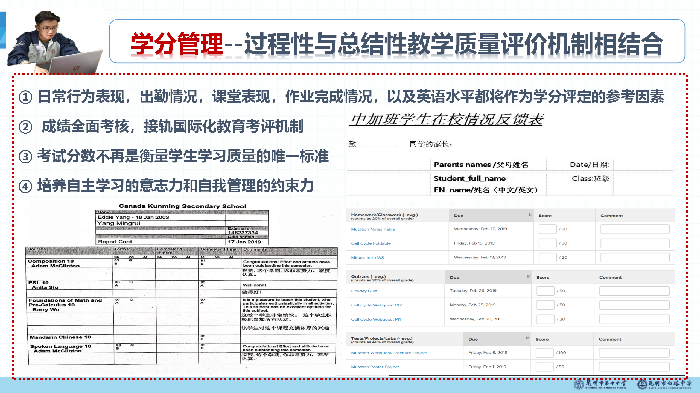Click the circled number ① bullet
The image size is (700, 393).
(25, 96)
